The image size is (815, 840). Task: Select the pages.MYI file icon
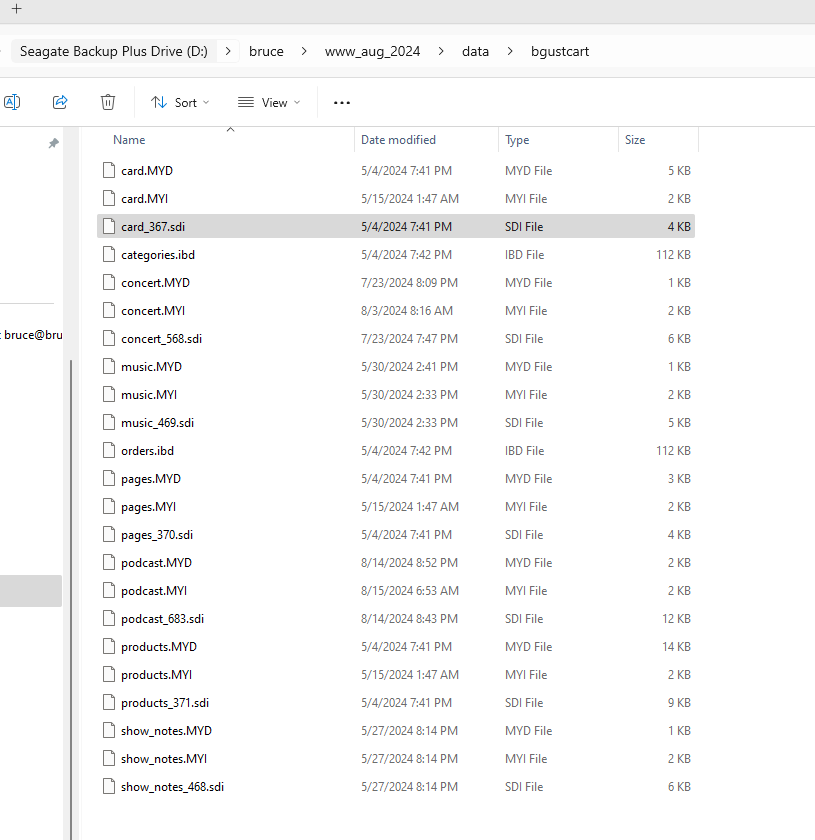pos(109,506)
